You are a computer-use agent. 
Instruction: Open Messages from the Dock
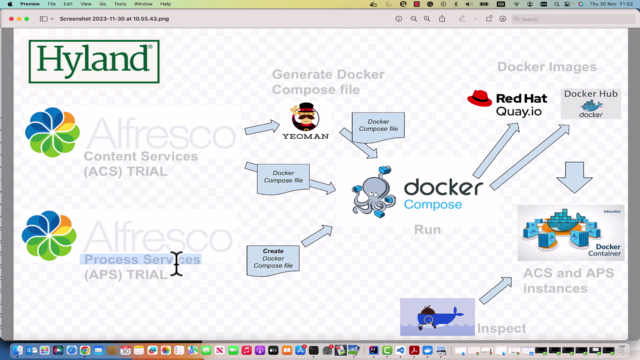click(206, 350)
